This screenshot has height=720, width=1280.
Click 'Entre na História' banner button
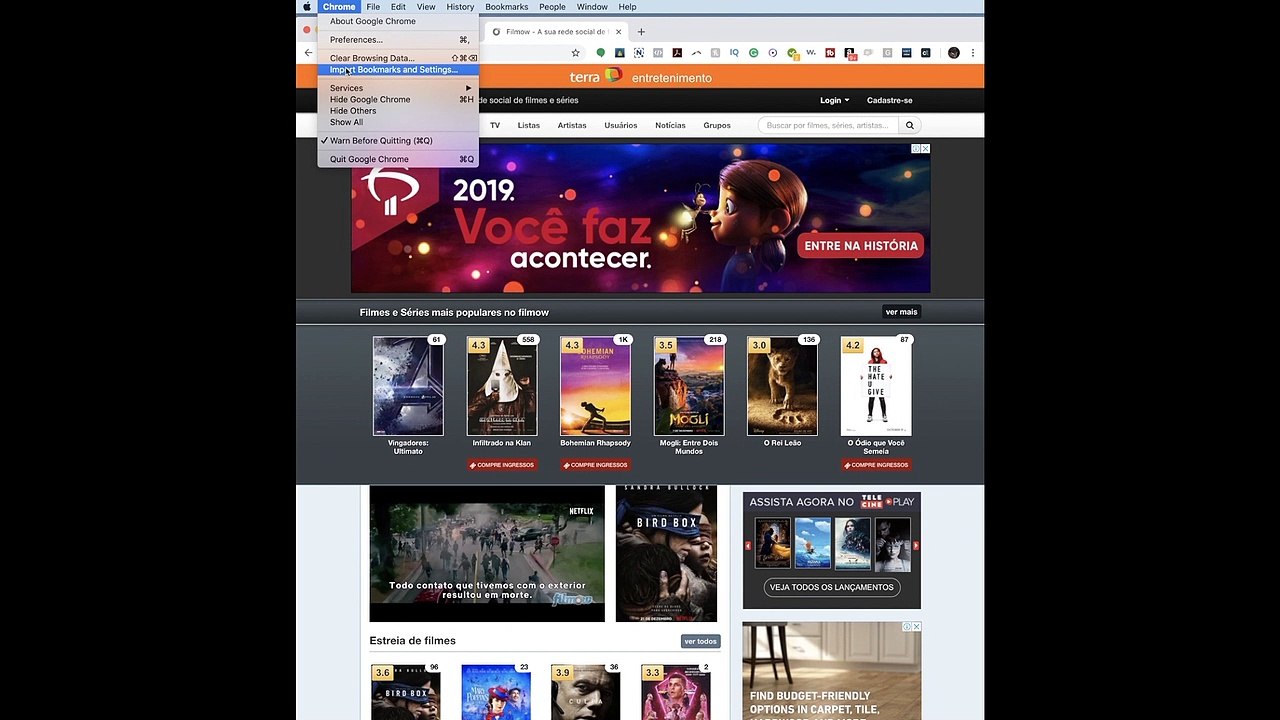tap(861, 246)
